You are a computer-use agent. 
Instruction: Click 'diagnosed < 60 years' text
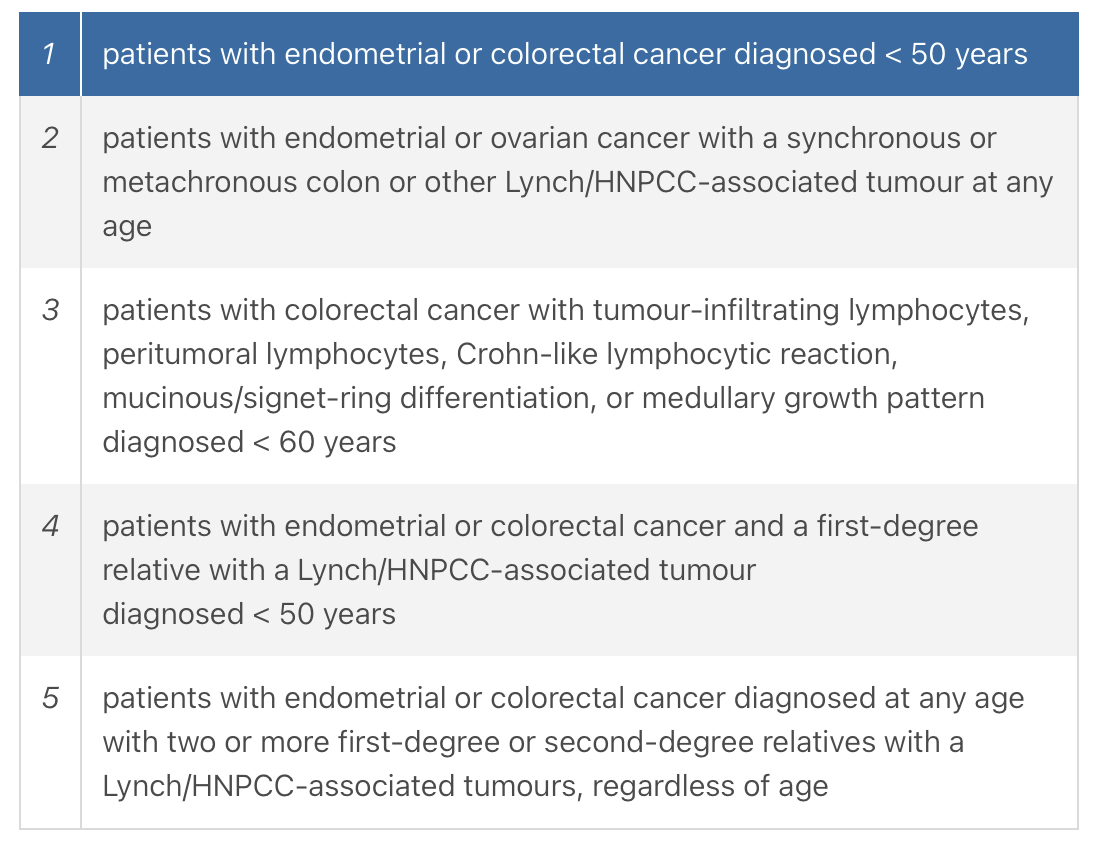point(249,442)
